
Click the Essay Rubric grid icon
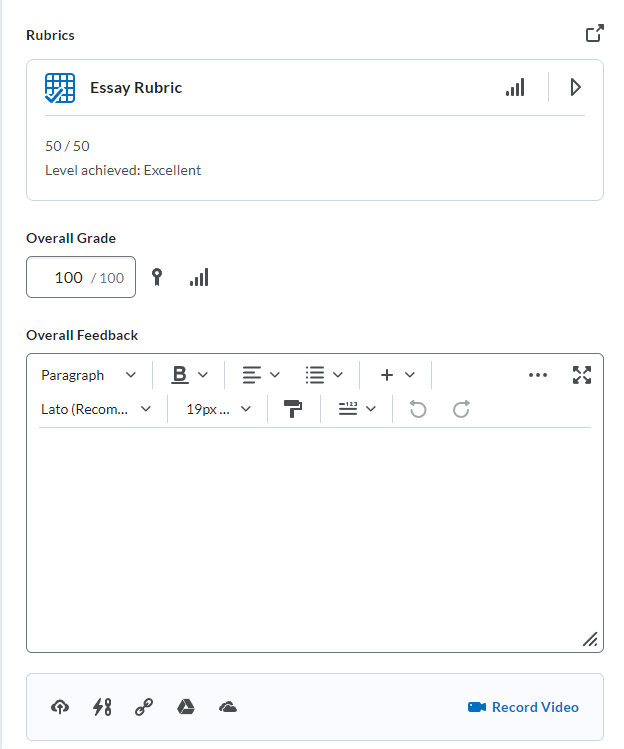(x=60, y=88)
